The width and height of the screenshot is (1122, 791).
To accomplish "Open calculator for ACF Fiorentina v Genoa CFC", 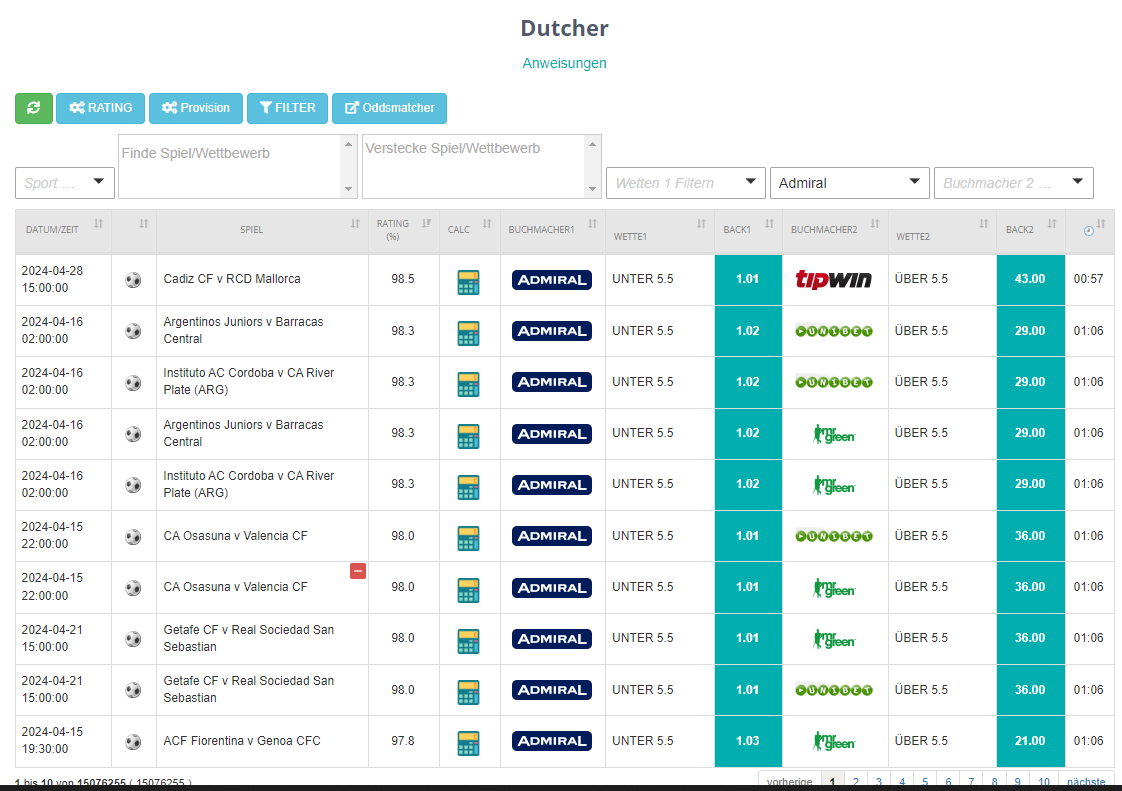I will click(x=468, y=743).
